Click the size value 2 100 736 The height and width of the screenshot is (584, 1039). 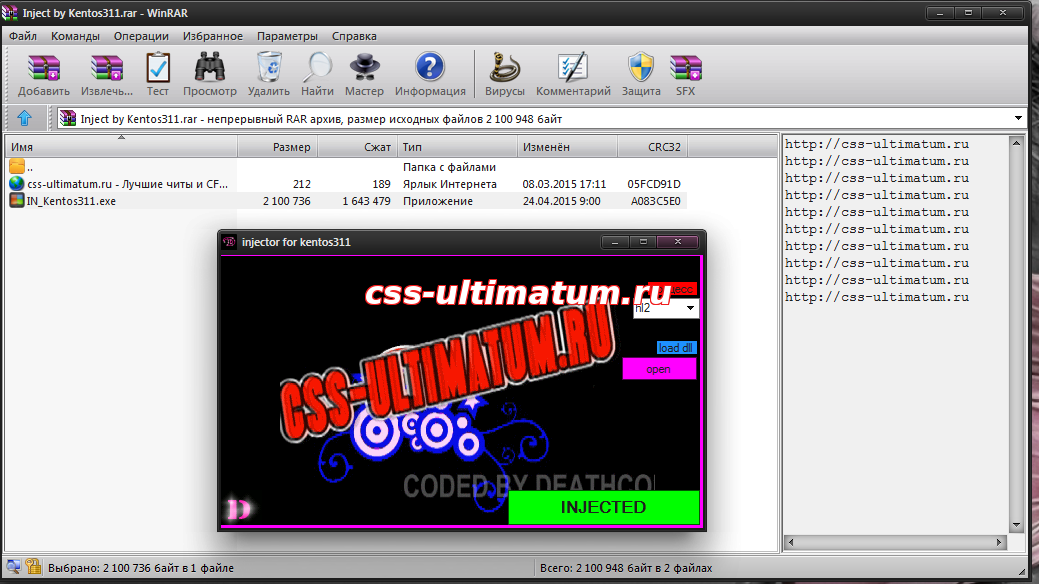(286, 201)
